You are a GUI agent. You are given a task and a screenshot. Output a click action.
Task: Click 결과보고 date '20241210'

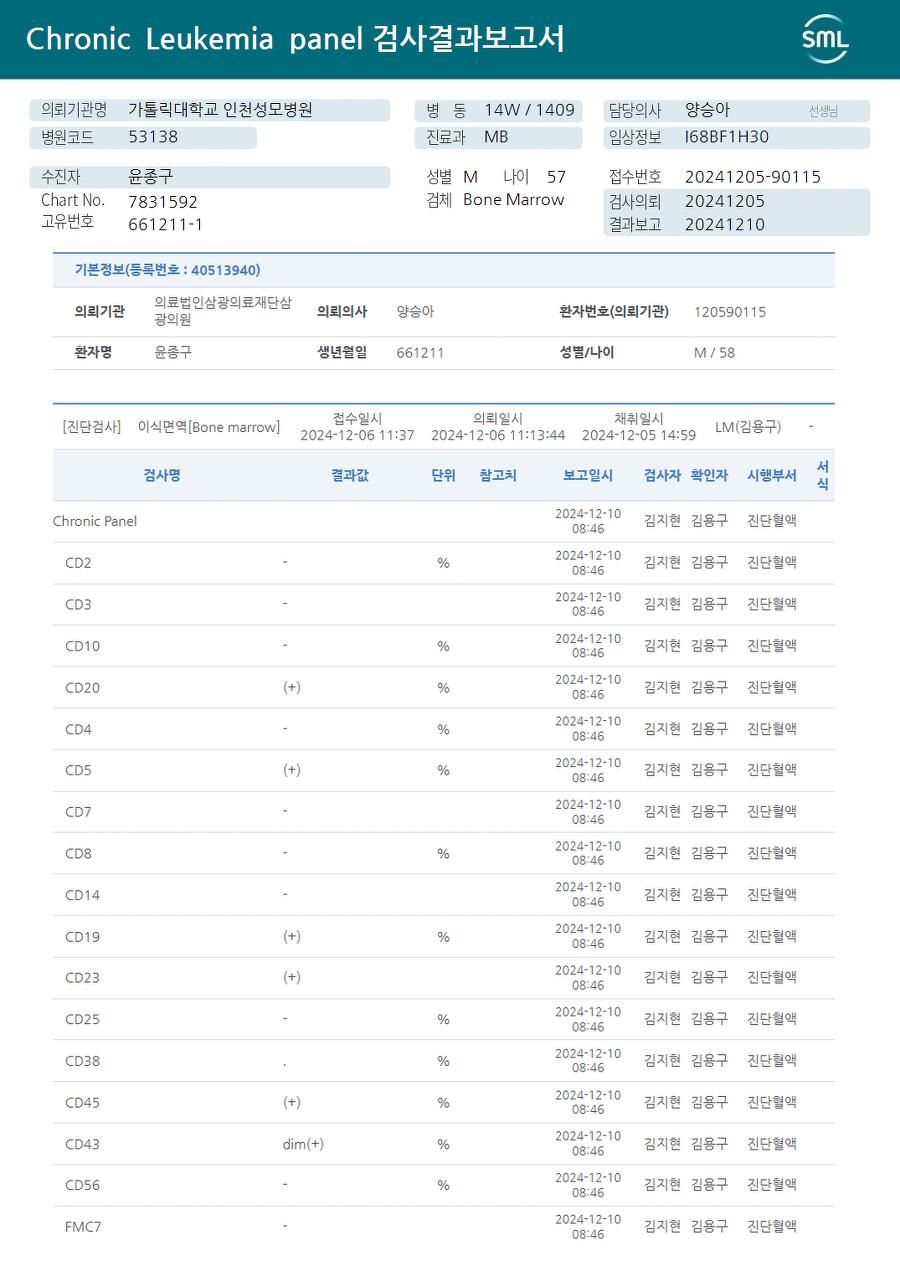point(725,225)
